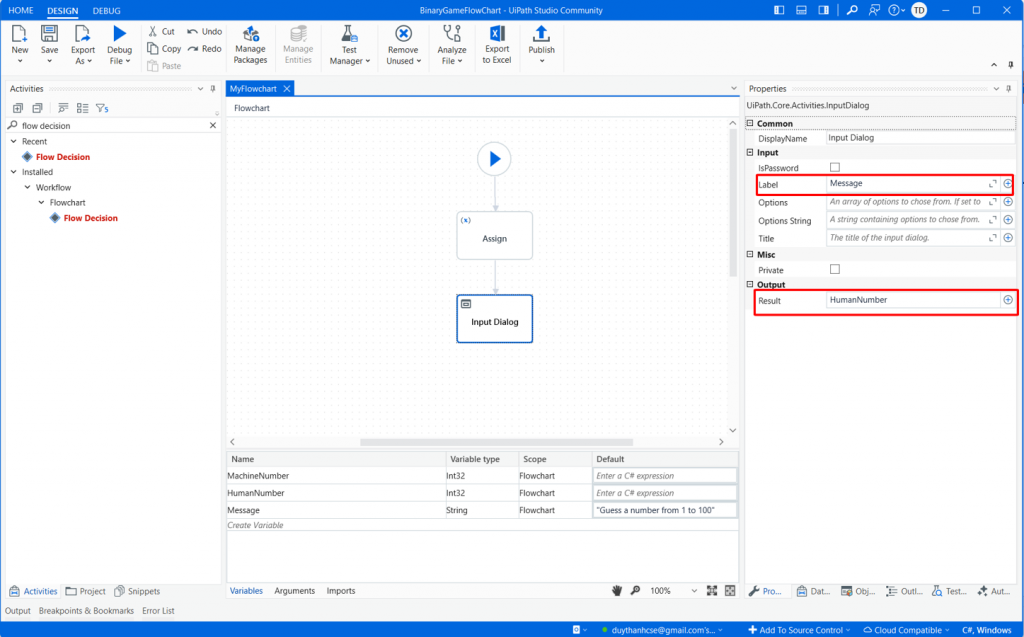The height and width of the screenshot is (637, 1024).
Task: Open Manage Packages
Action: pyautogui.click(x=250, y=44)
